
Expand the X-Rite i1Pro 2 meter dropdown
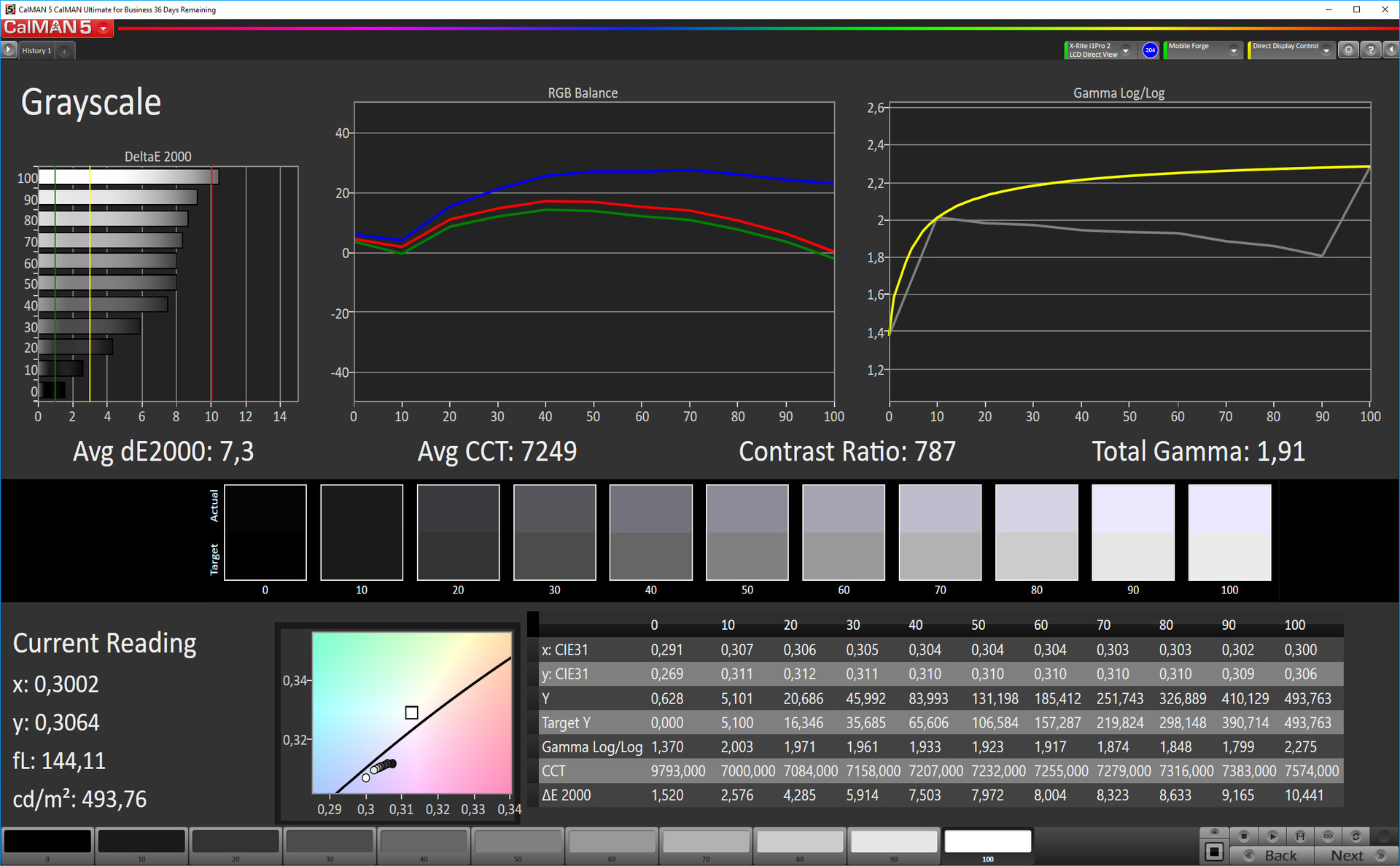(x=1126, y=50)
